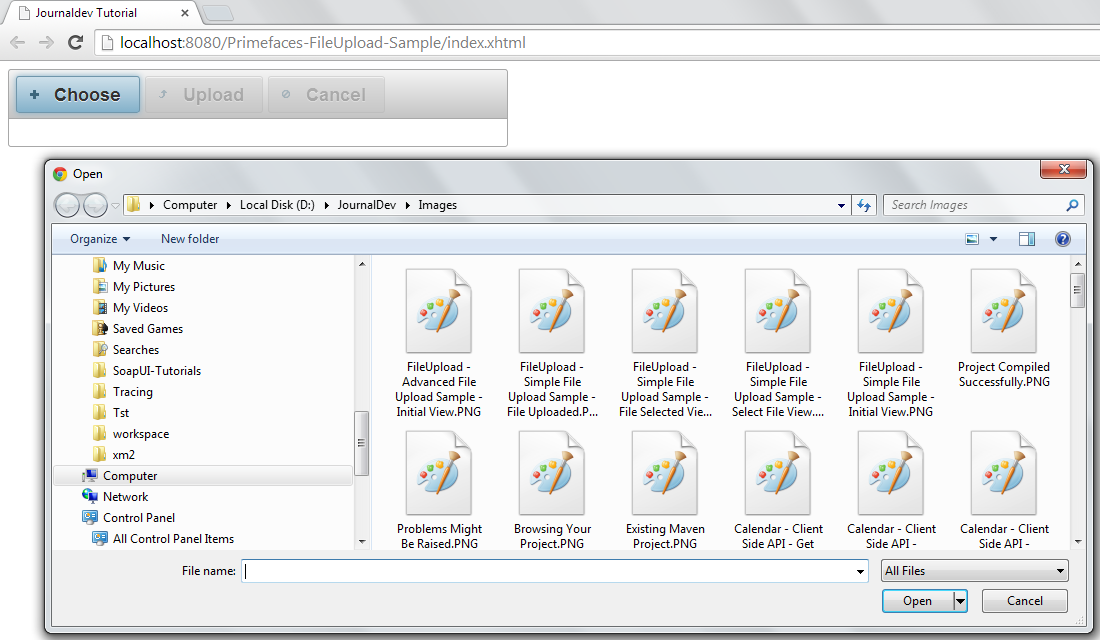Screen dimensions: 1100x640
Task: Expand the address bar previous locations dropdown
Action: coord(841,206)
